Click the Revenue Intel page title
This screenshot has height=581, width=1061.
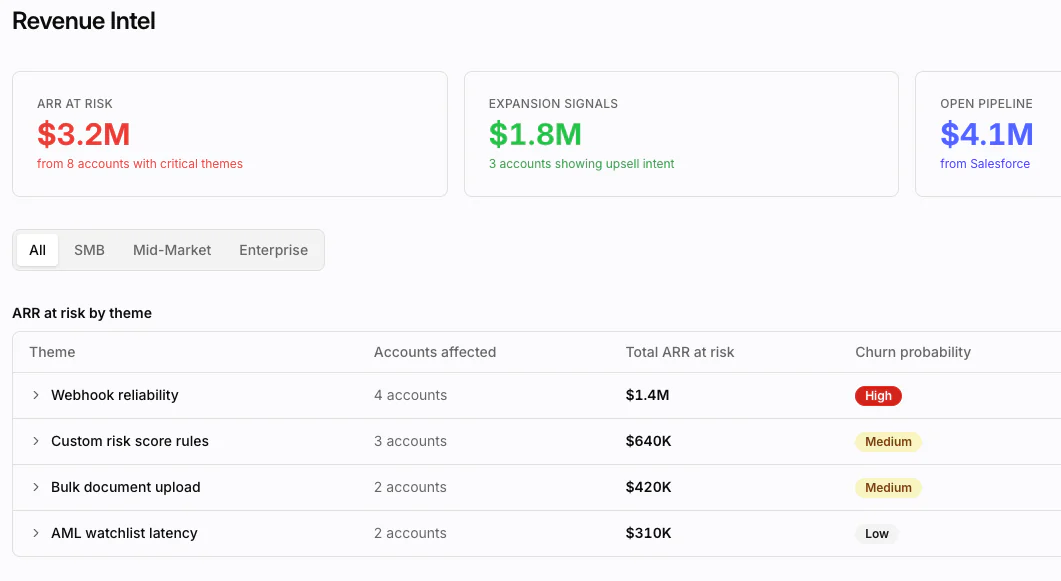(x=84, y=21)
